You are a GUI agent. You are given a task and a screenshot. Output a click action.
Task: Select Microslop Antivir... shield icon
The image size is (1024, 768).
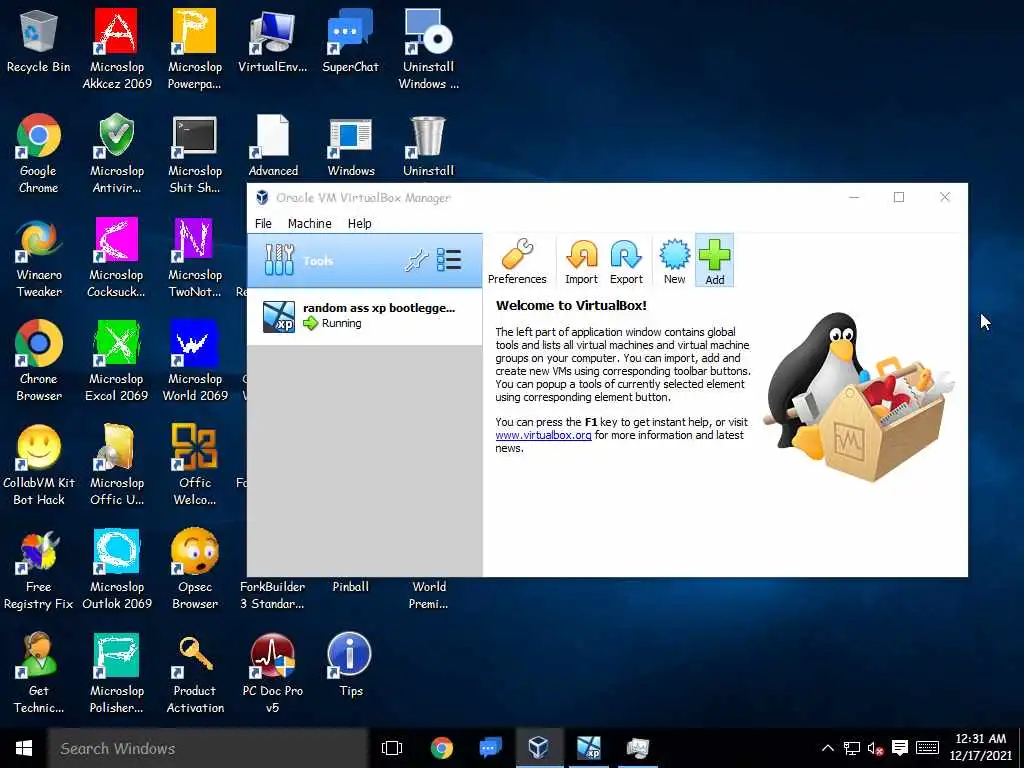(x=117, y=153)
